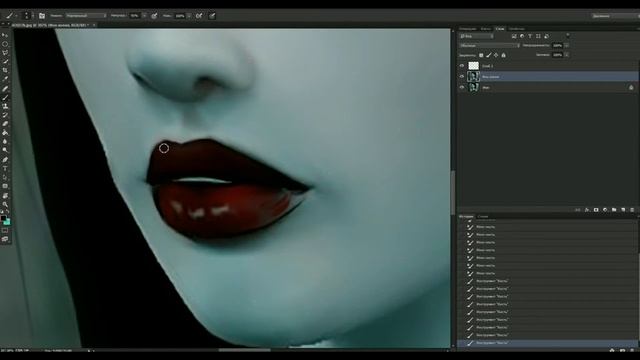Screen dimensions: 640x360
Task: Create a new layer button
Action: 623,210
